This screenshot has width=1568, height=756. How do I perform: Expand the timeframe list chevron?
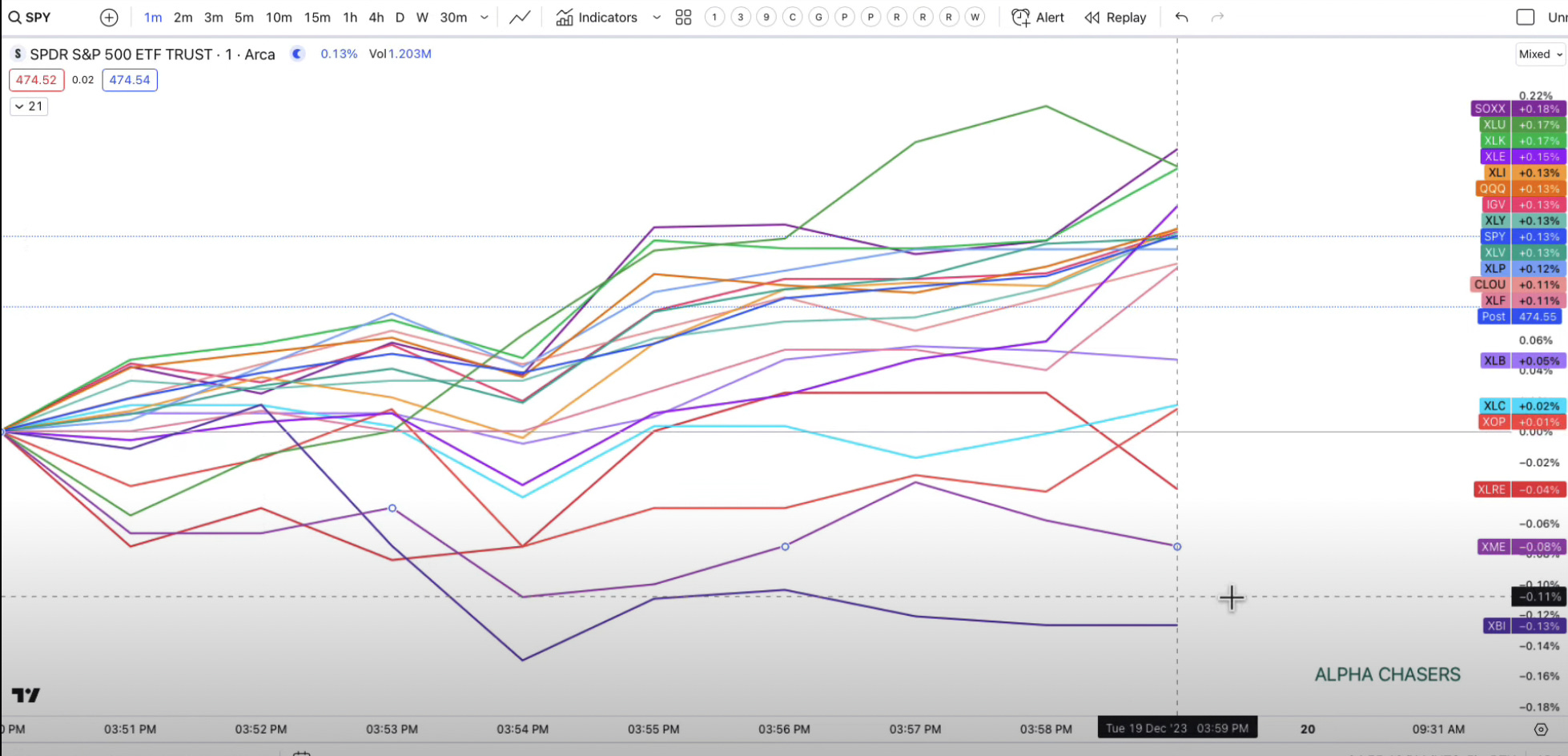coord(484,17)
